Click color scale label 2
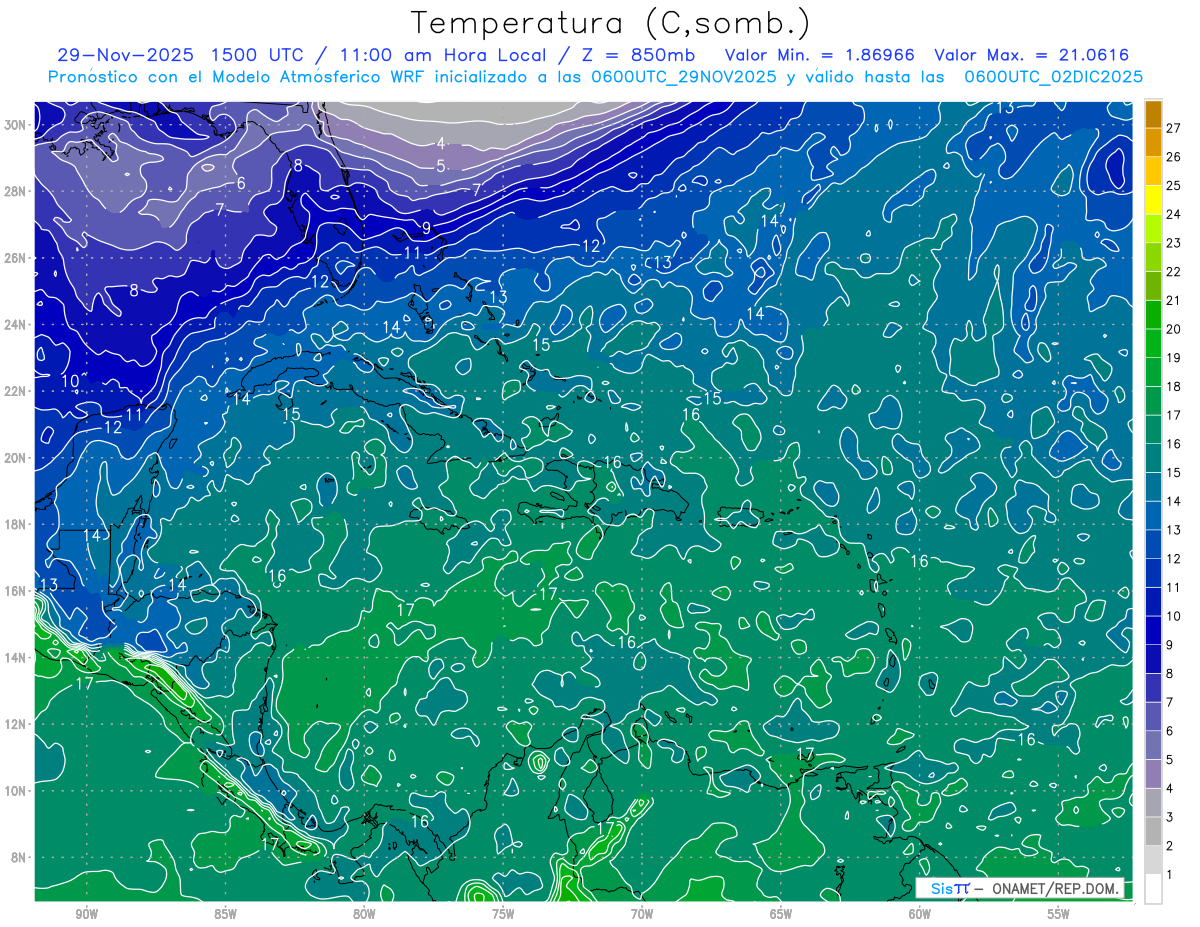 click(x=1171, y=846)
